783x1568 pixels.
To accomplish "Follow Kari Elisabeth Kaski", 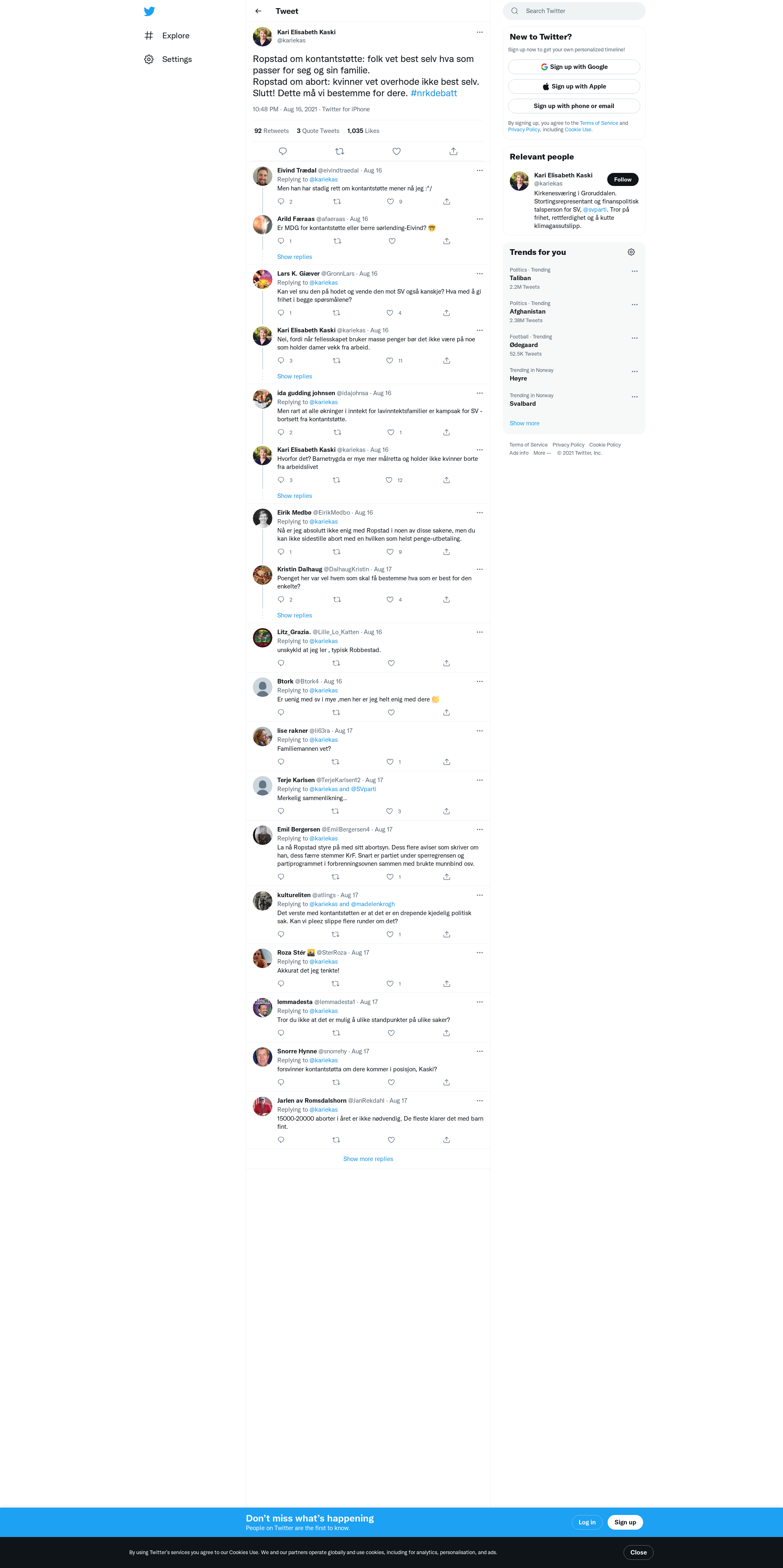I will click(x=622, y=179).
